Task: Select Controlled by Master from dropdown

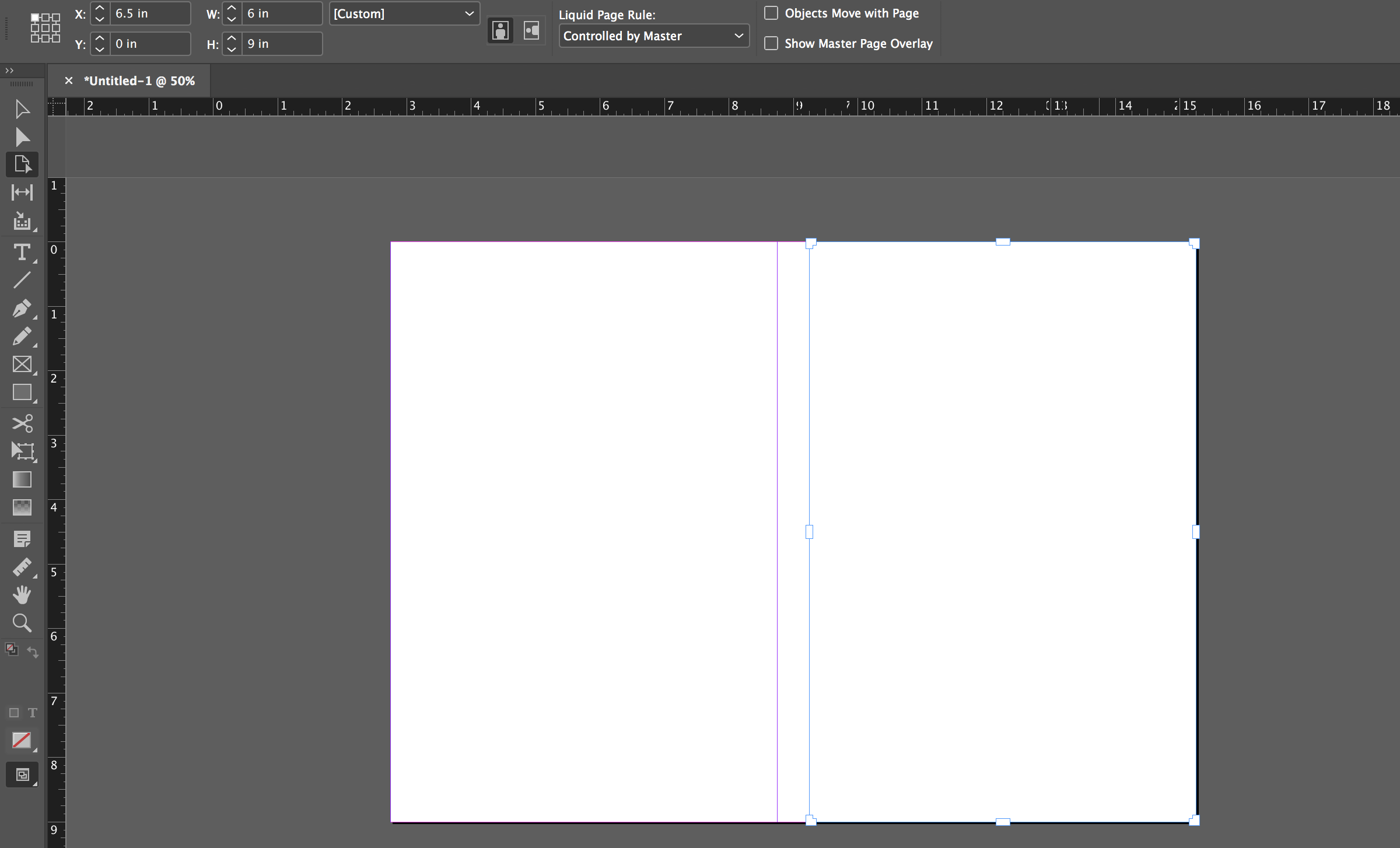Action: [x=651, y=36]
